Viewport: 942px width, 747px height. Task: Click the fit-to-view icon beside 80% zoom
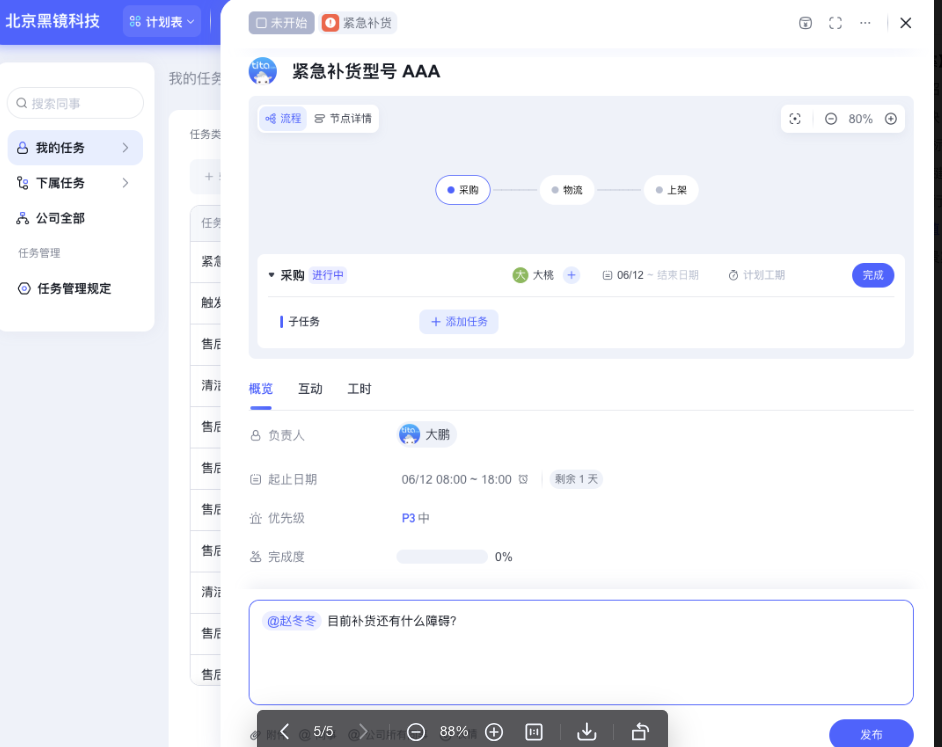click(795, 119)
